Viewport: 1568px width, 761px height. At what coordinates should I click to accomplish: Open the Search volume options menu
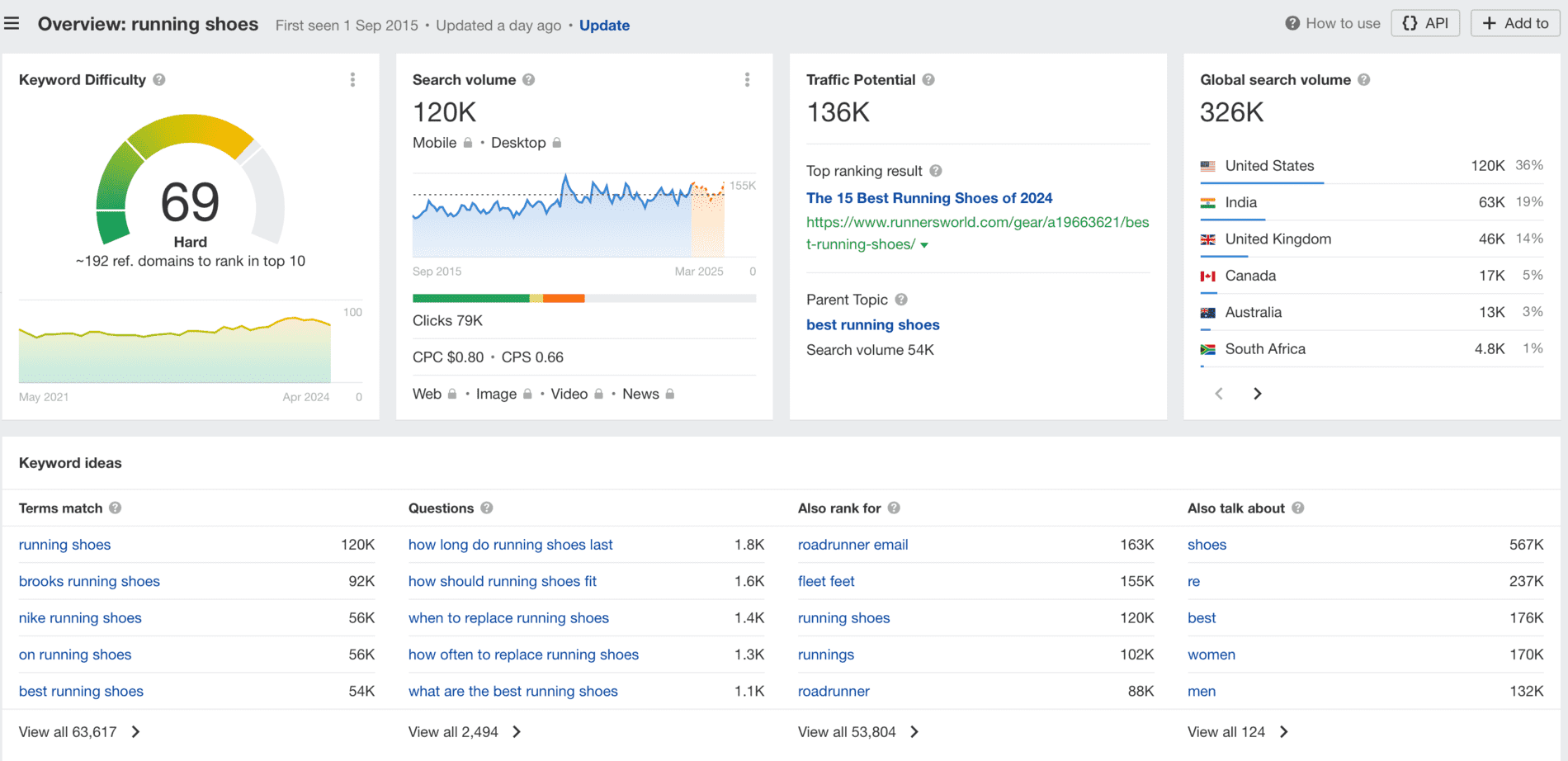point(747,79)
